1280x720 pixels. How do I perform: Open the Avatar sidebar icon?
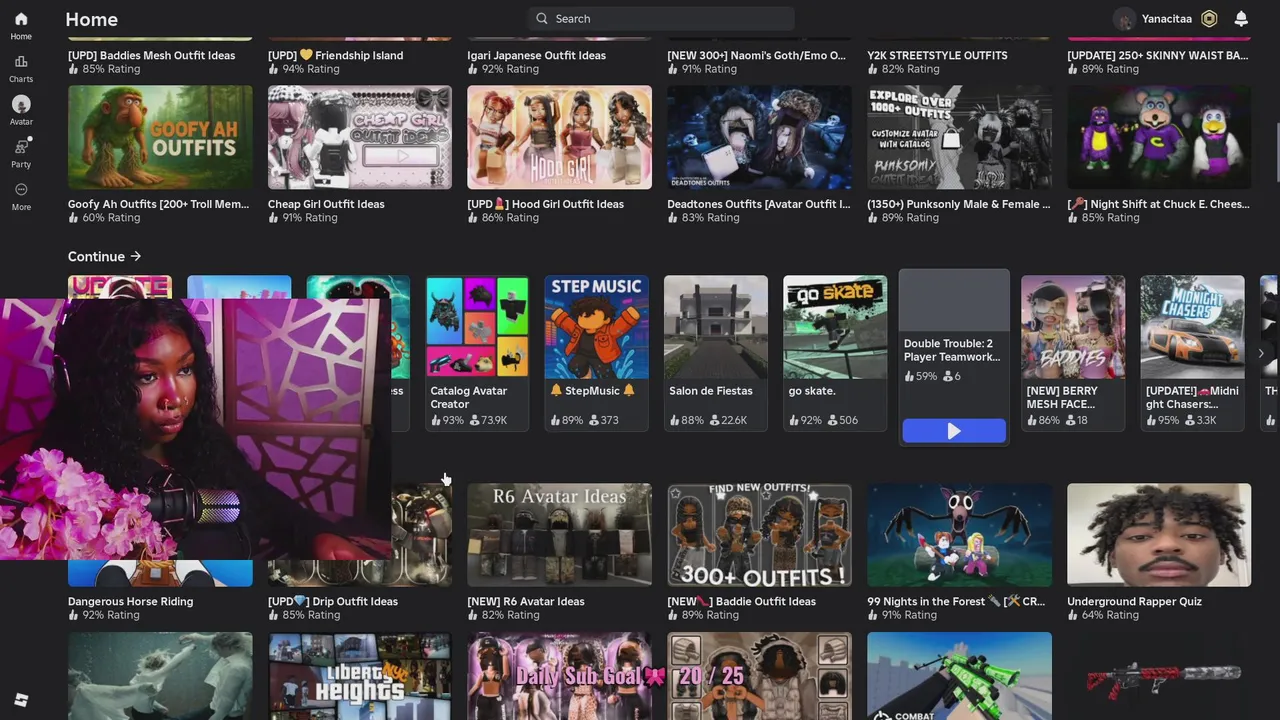tap(21, 104)
